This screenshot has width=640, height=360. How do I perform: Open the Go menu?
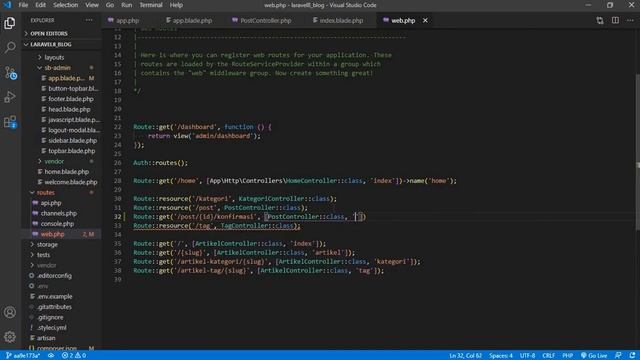tap(110, 5)
